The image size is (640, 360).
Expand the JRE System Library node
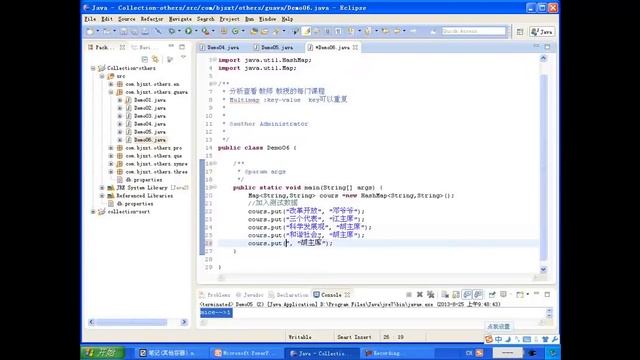102,188
